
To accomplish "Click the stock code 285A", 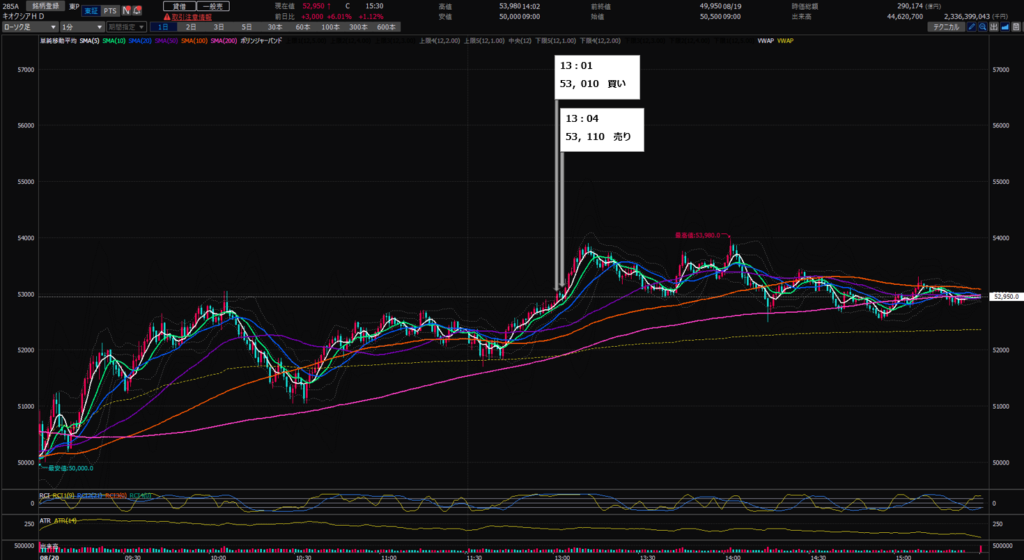I will (10, 6).
